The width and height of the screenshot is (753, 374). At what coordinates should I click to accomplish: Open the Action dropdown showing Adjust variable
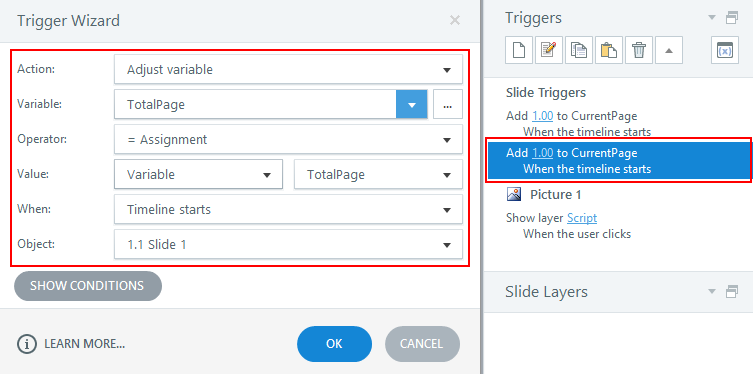(x=288, y=70)
